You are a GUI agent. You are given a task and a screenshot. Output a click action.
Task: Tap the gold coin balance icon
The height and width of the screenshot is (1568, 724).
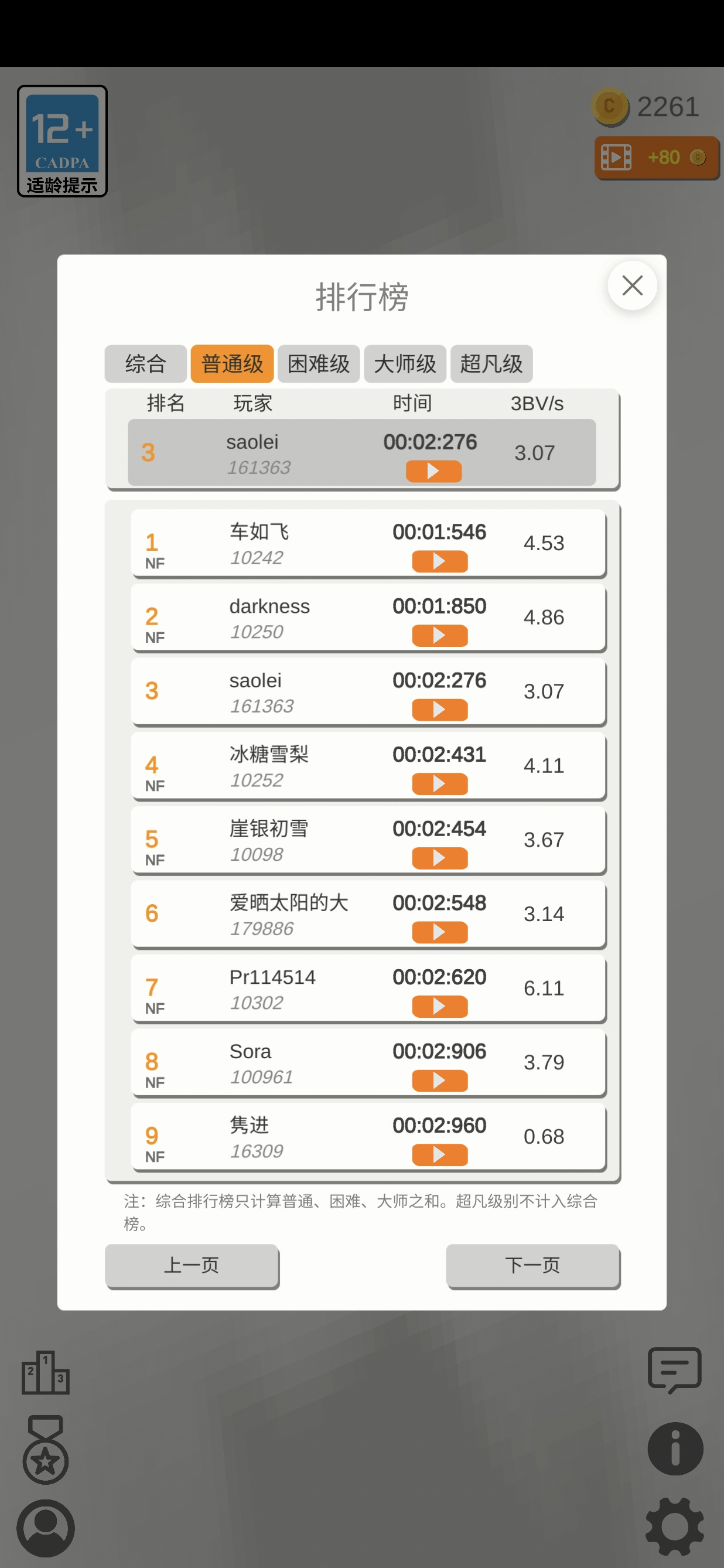click(x=609, y=107)
